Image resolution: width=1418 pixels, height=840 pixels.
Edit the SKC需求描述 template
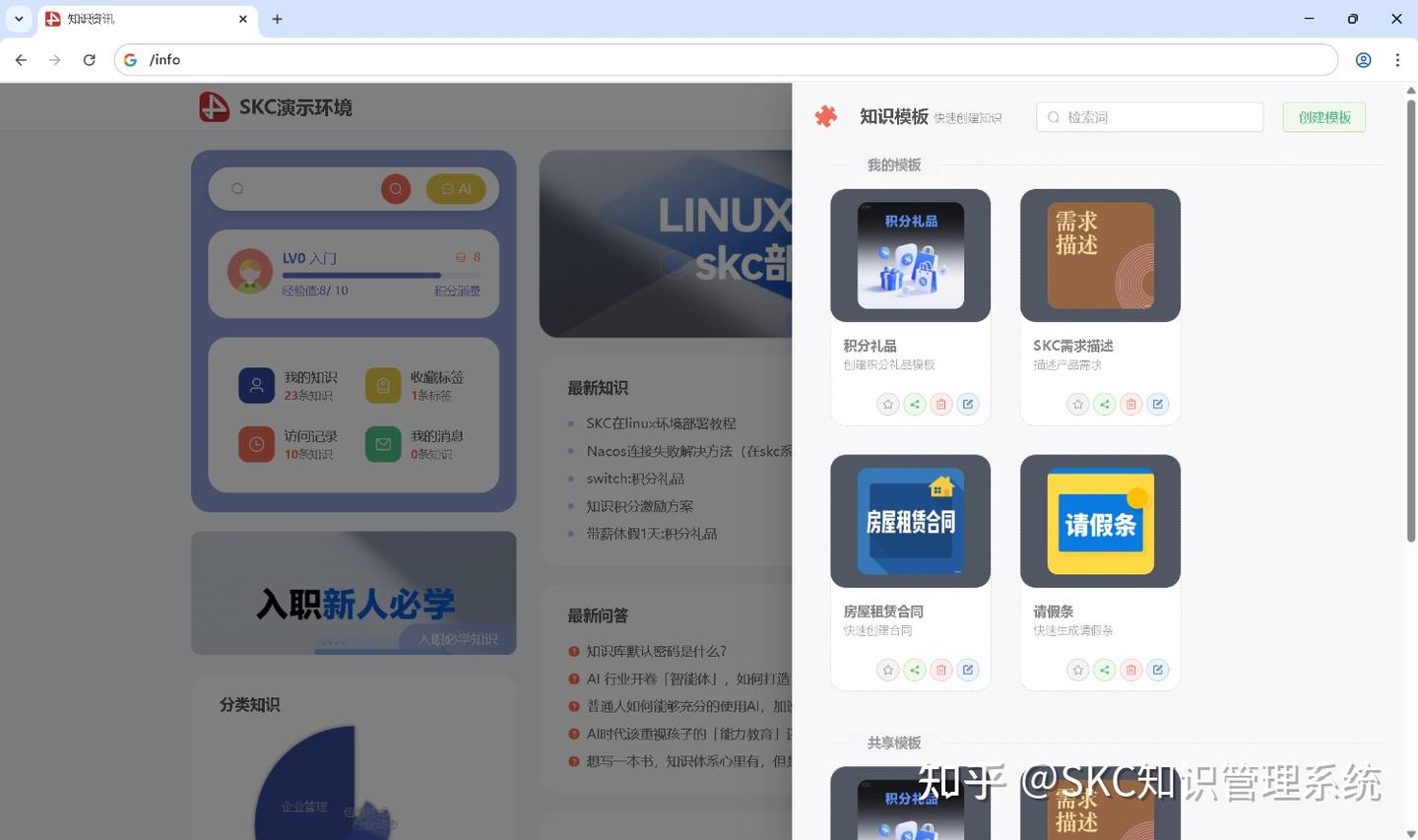click(1158, 404)
